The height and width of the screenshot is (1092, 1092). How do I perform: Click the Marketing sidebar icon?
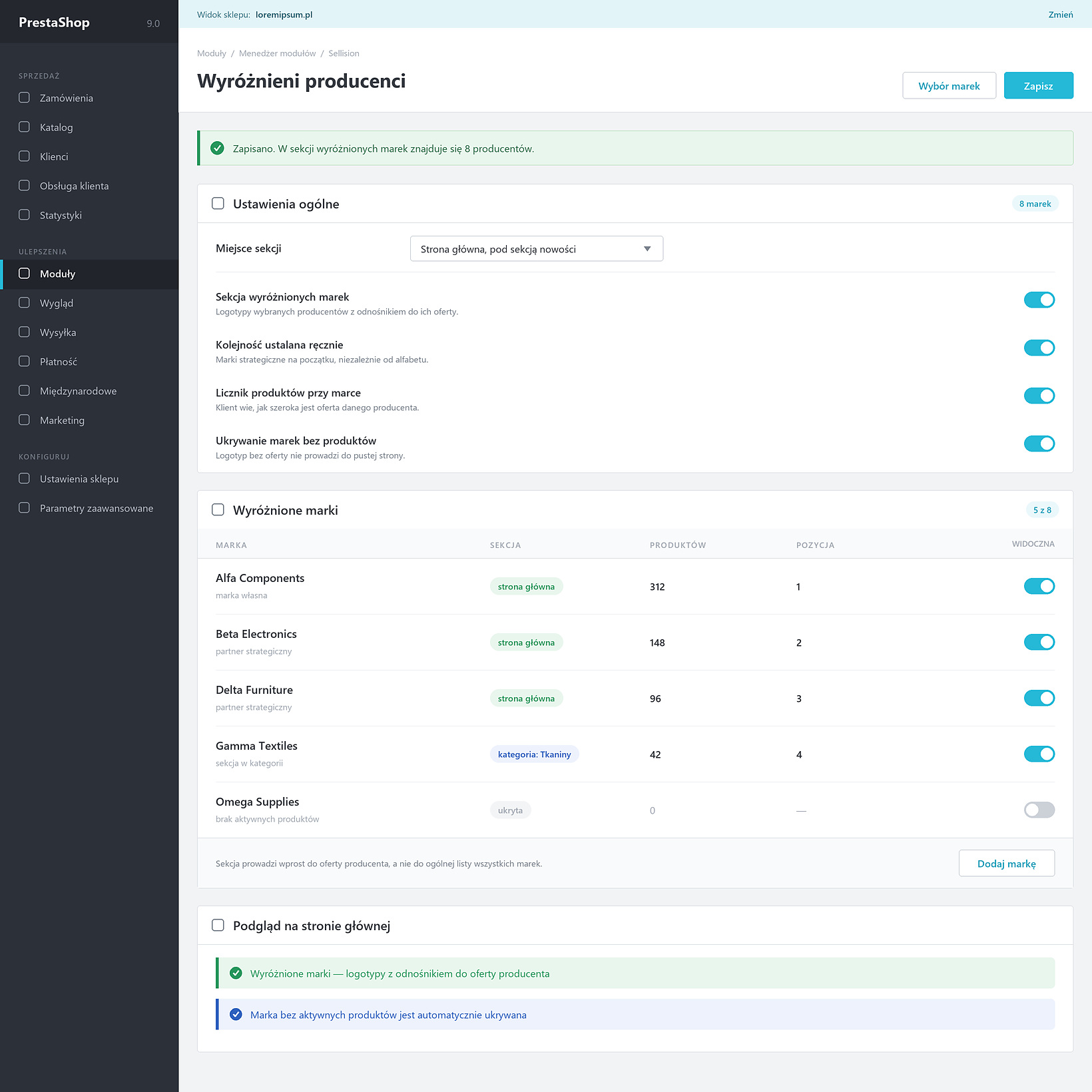click(x=25, y=420)
